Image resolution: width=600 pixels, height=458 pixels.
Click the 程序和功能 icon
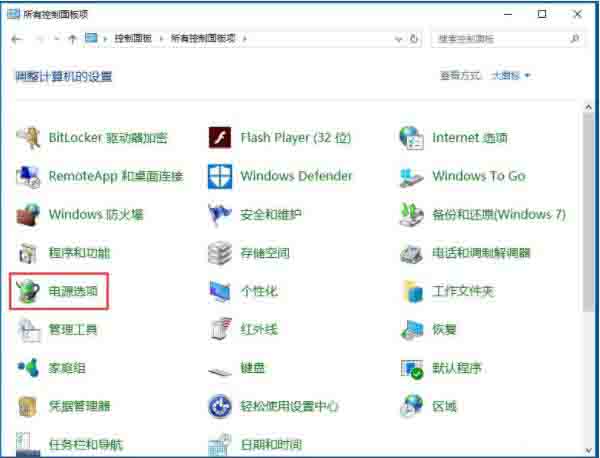coord(29,253)
